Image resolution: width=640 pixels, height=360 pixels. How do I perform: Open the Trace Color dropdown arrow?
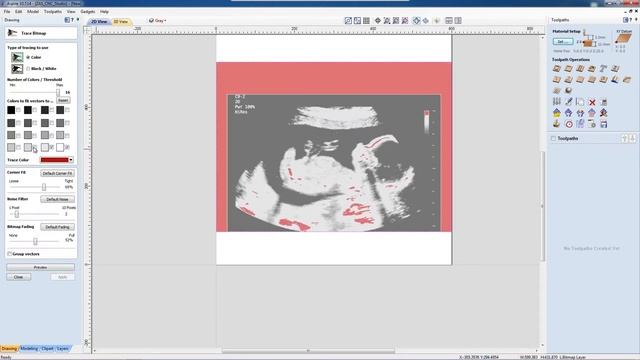pos(71,160)
